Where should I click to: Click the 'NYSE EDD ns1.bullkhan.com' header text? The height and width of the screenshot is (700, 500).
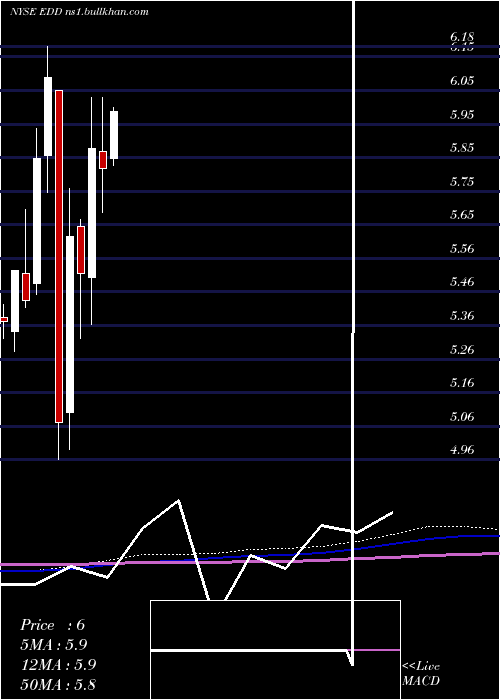pyautogui.click(x=79, y=12)
